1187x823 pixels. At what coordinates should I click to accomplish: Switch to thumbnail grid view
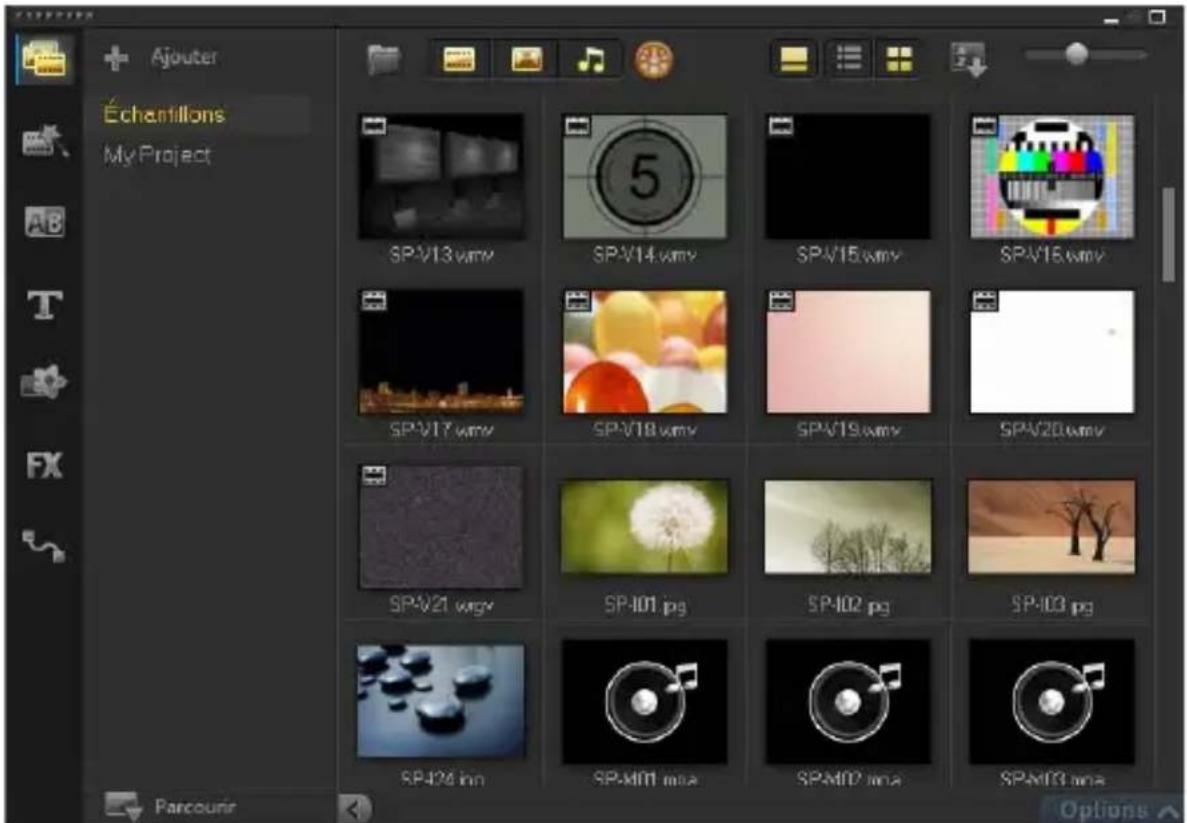pos(899,59)
